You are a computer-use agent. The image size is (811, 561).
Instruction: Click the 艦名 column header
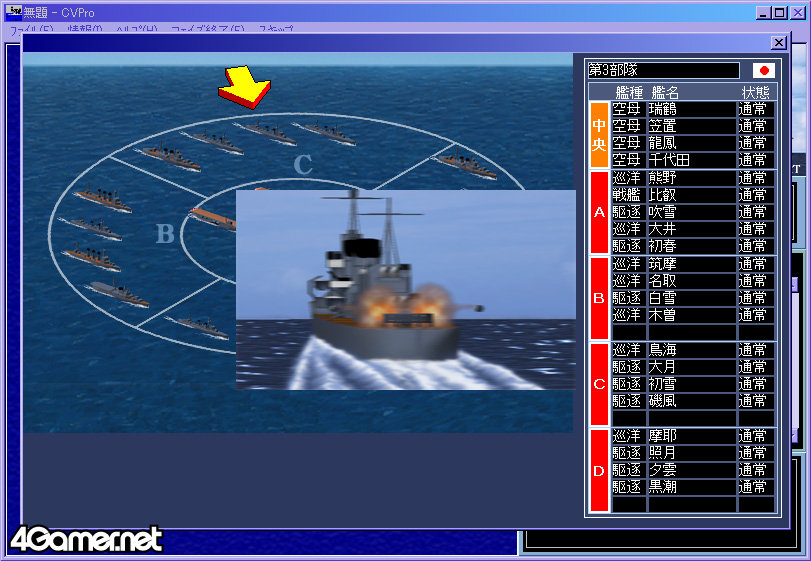point(665,93)
